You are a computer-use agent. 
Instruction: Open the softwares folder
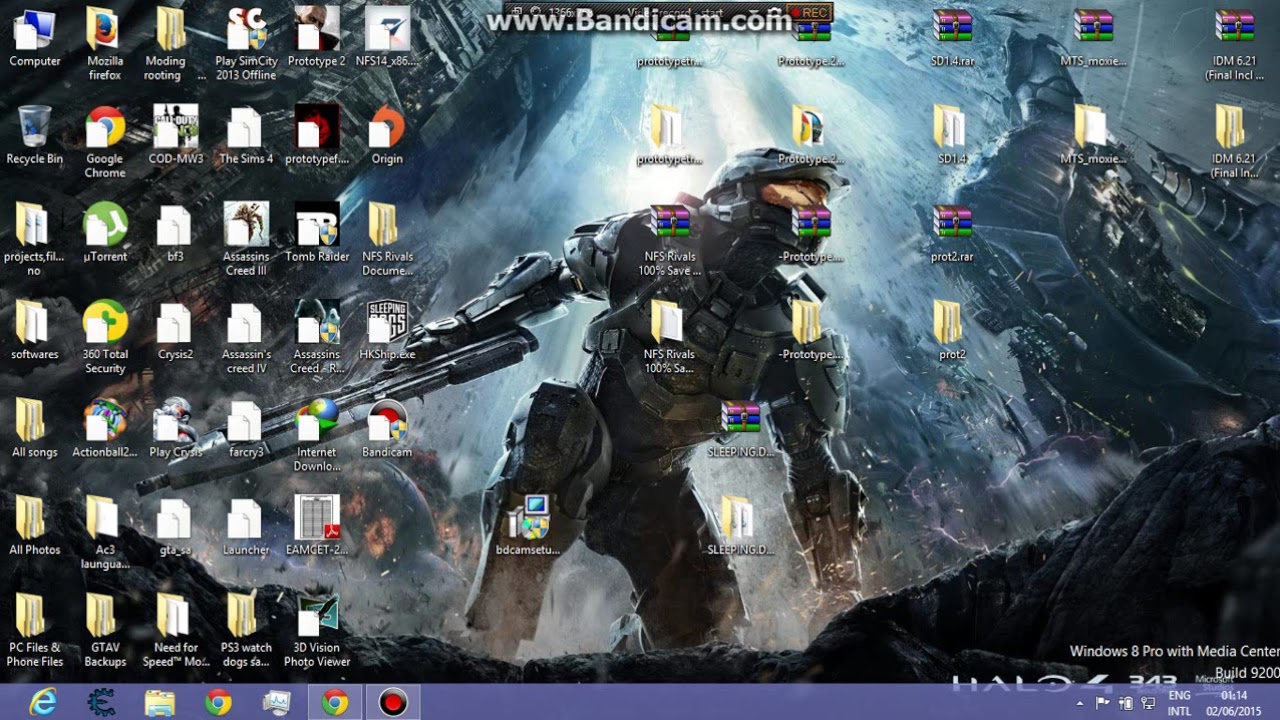(35, 331)
